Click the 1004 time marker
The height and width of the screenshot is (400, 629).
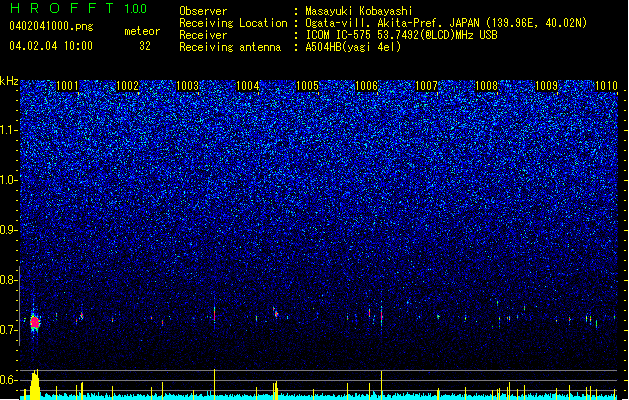248,86
